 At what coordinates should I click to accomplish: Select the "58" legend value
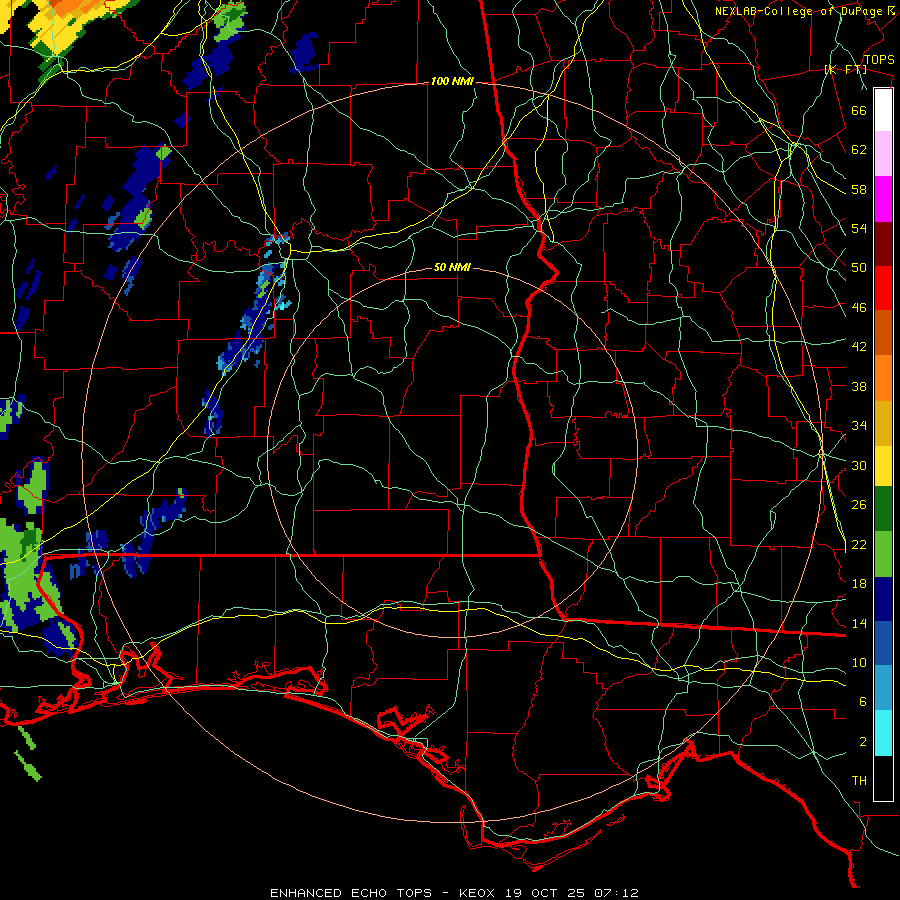point(859,189)
